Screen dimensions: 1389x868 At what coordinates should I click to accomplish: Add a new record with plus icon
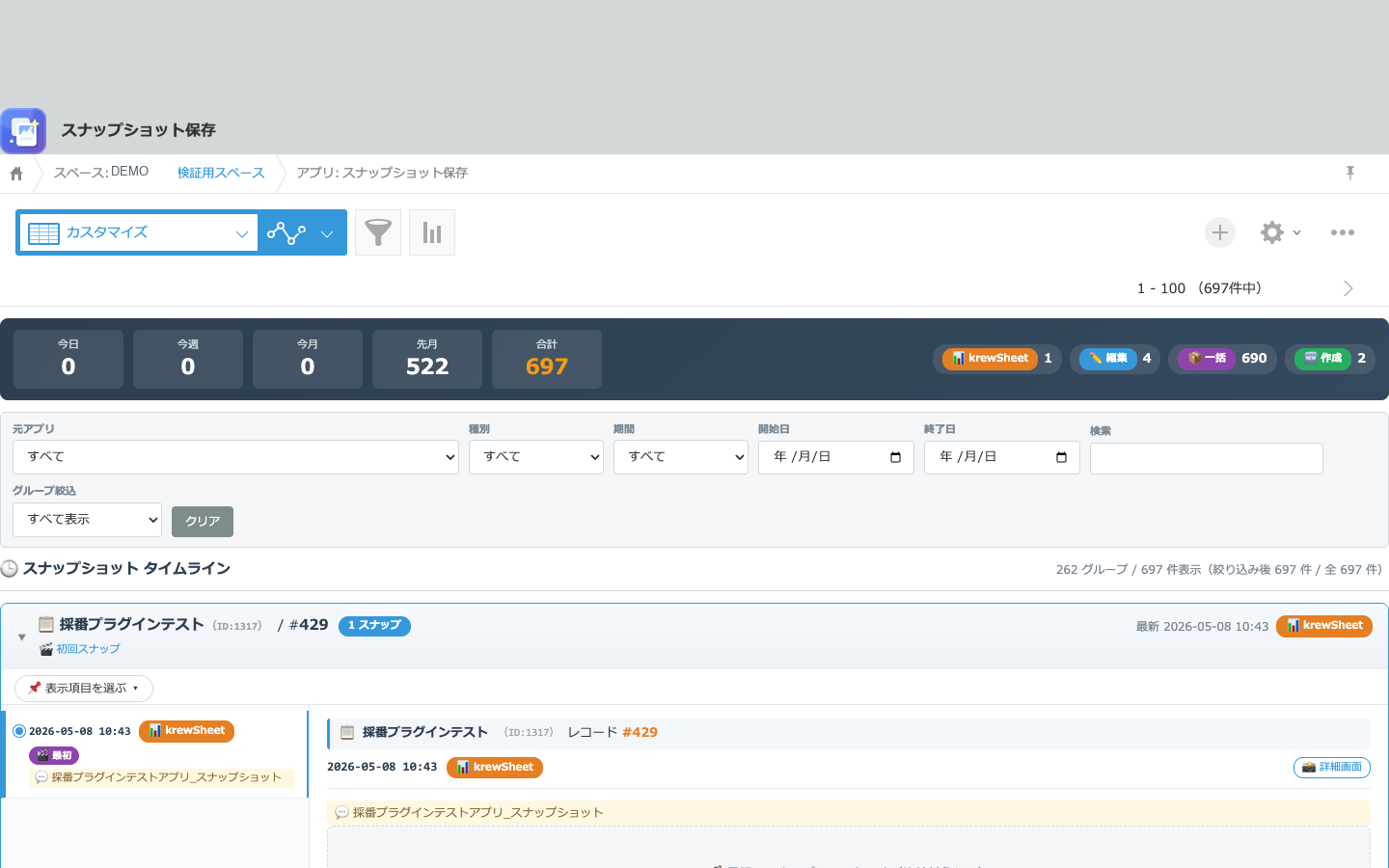click(1220, 232)
